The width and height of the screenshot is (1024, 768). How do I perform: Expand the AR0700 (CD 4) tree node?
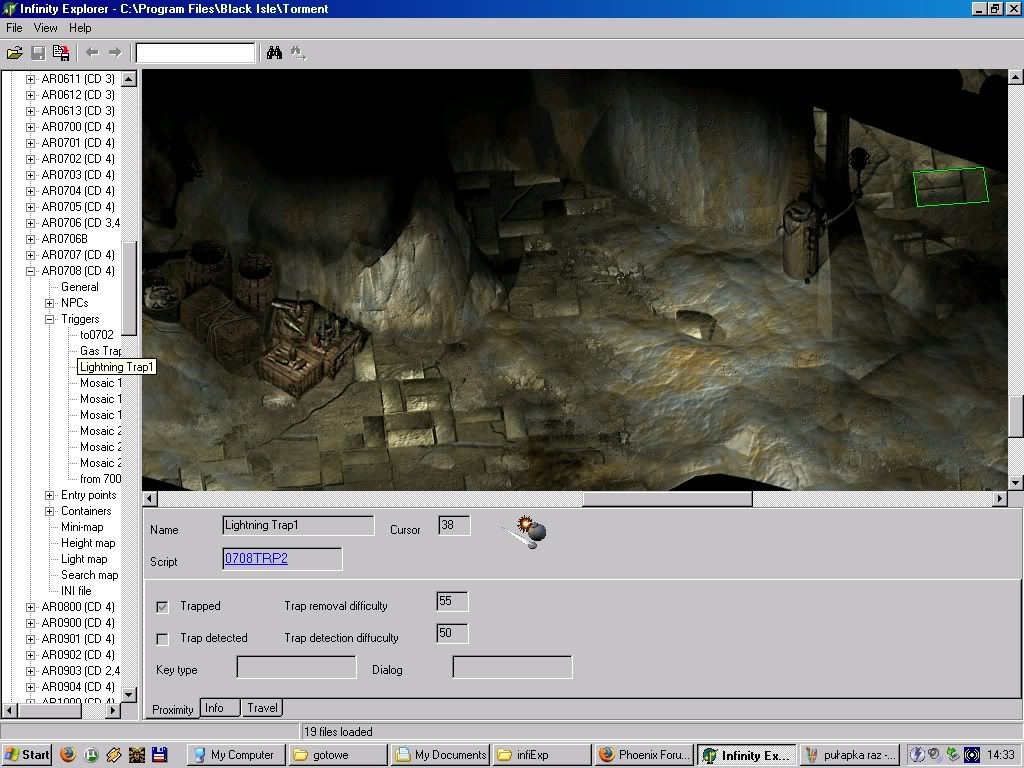[30, 127]
